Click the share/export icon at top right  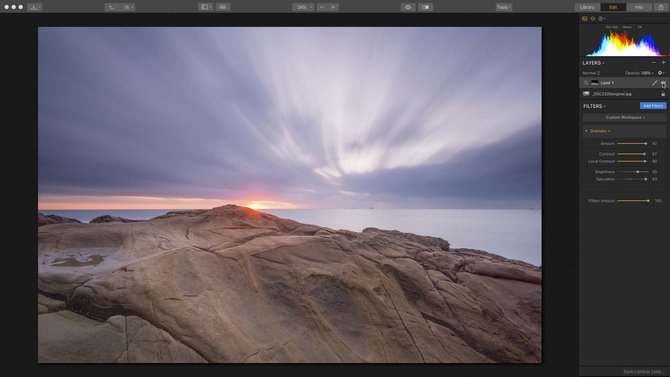point(661,7)
